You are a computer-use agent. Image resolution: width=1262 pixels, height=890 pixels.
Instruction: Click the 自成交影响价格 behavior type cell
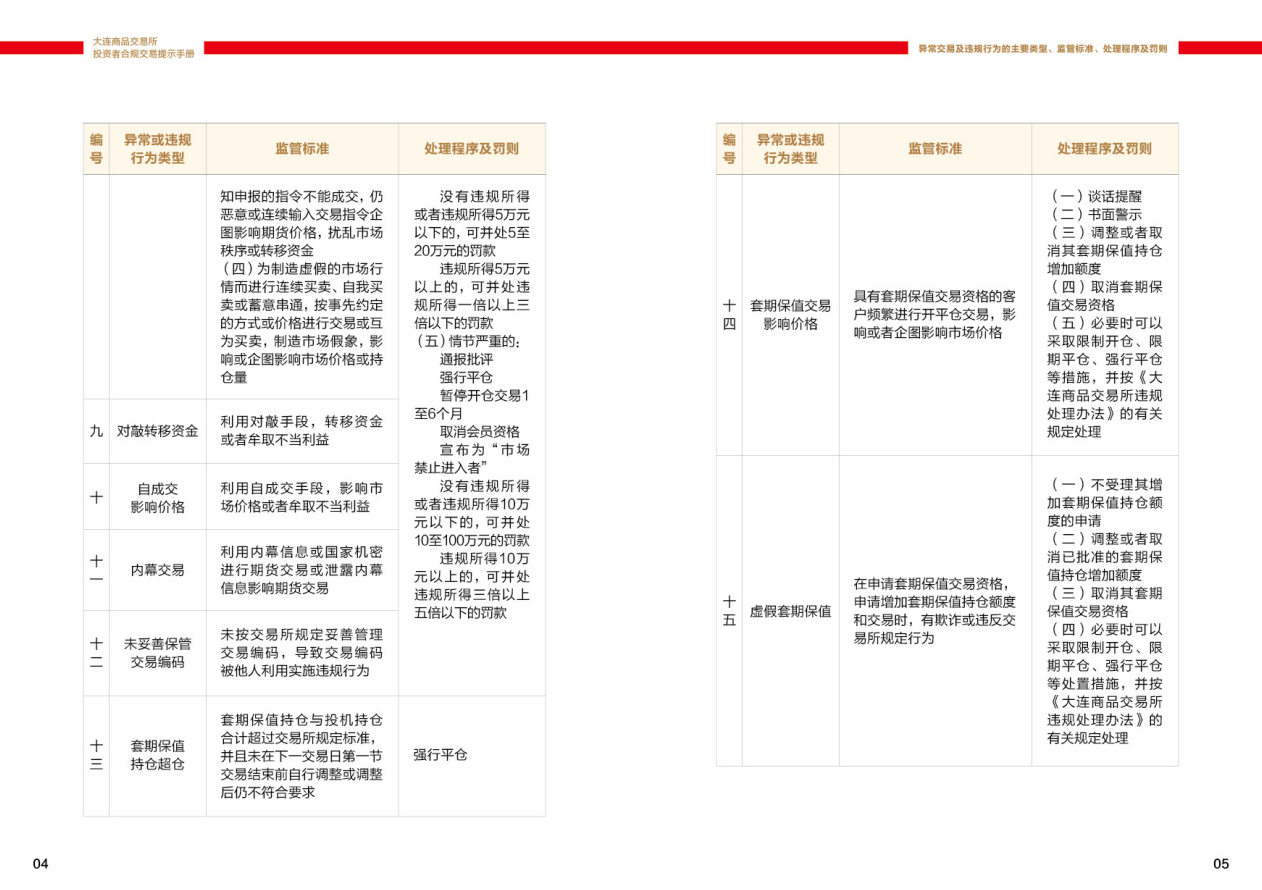[x=157, y=497]
